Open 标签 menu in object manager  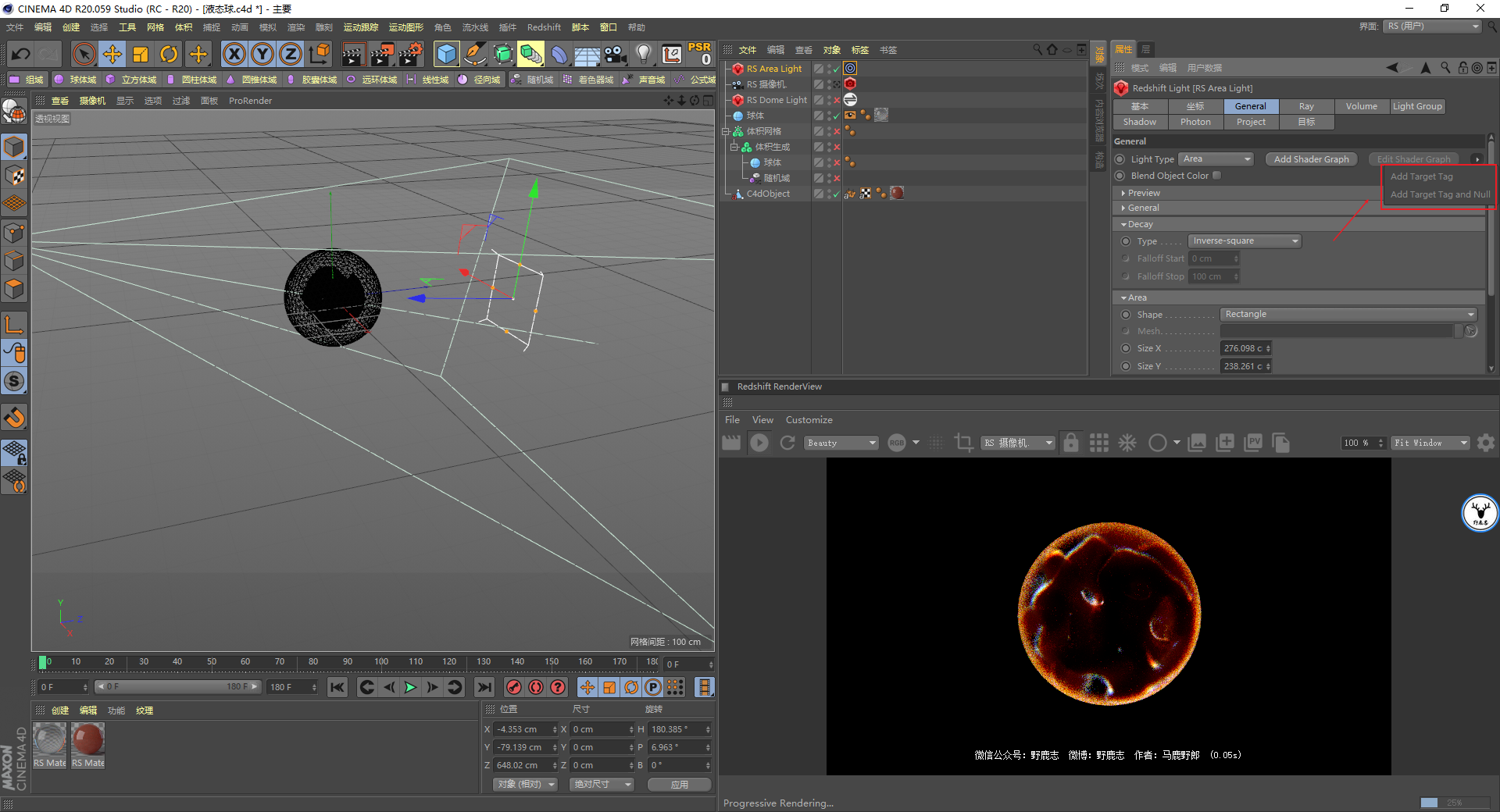pos(860,50)
